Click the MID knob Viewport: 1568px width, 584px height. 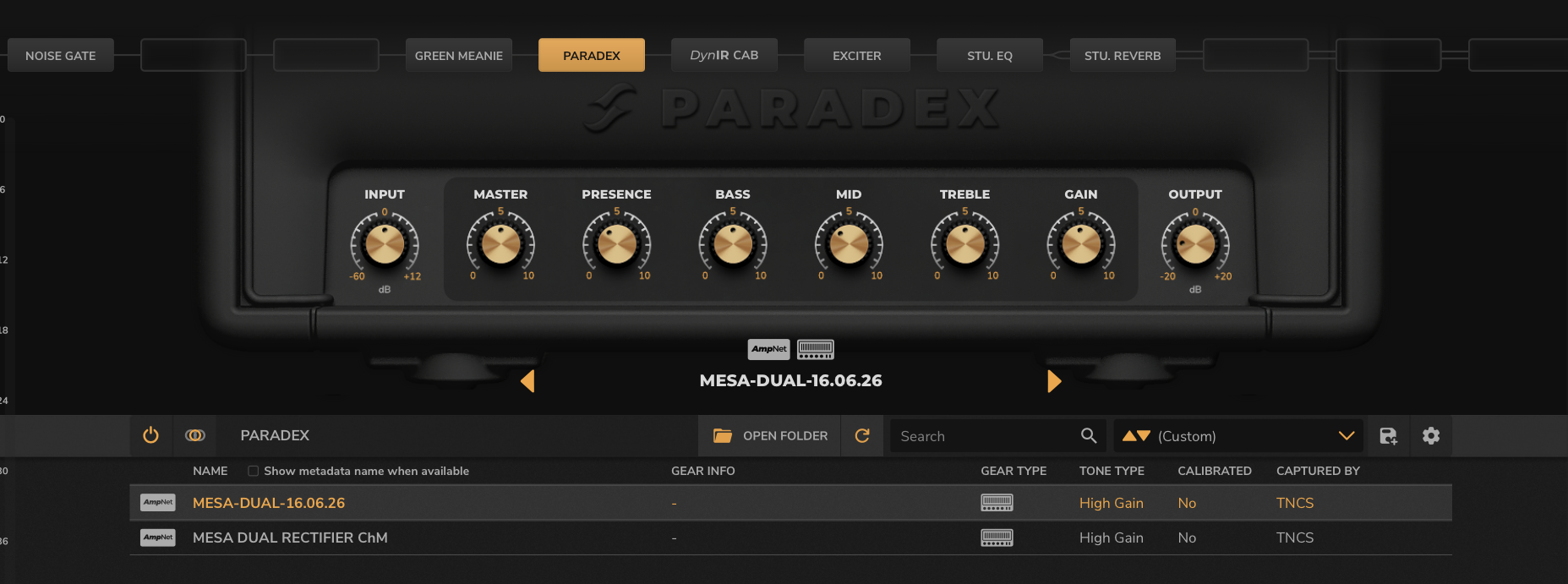[x=849, y=245]
